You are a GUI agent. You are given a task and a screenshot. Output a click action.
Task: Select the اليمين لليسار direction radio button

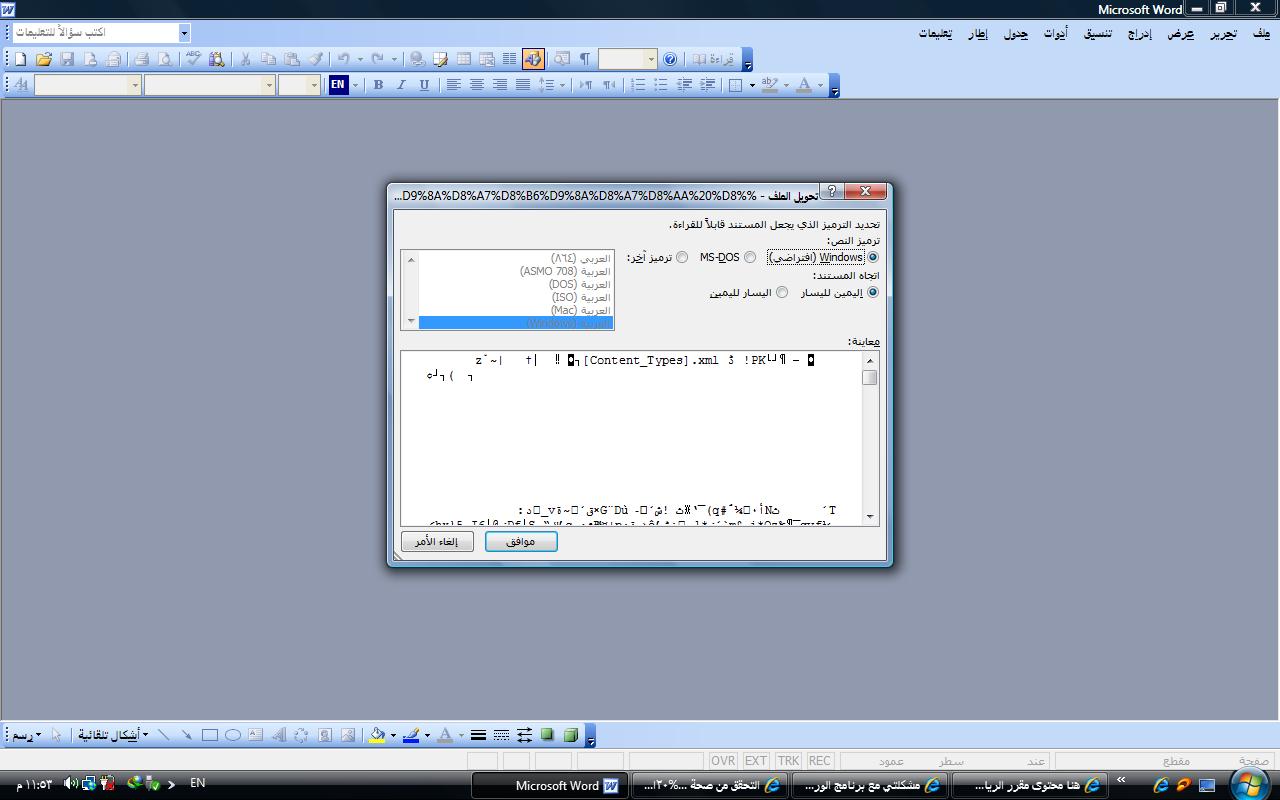coord(872,293)
